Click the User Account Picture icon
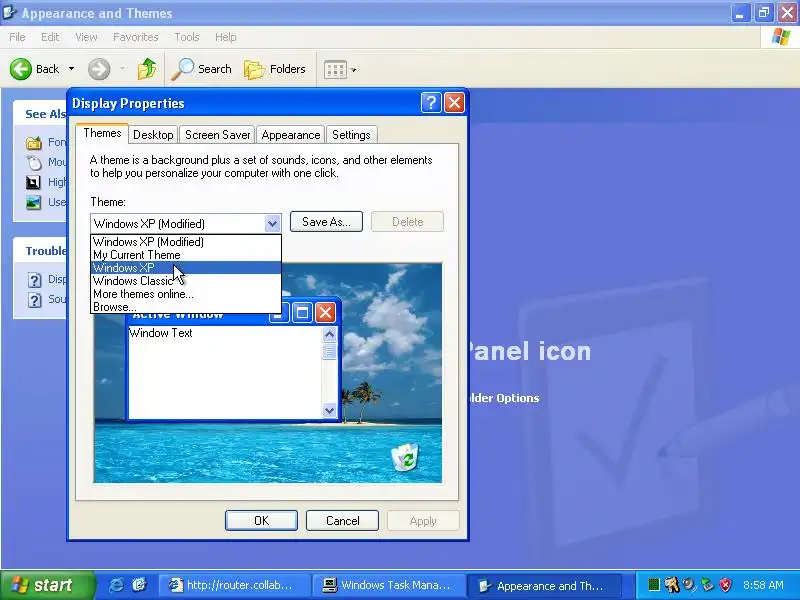Image resolution: width=800 pixels, height=600 pixels. click(34, 203)
